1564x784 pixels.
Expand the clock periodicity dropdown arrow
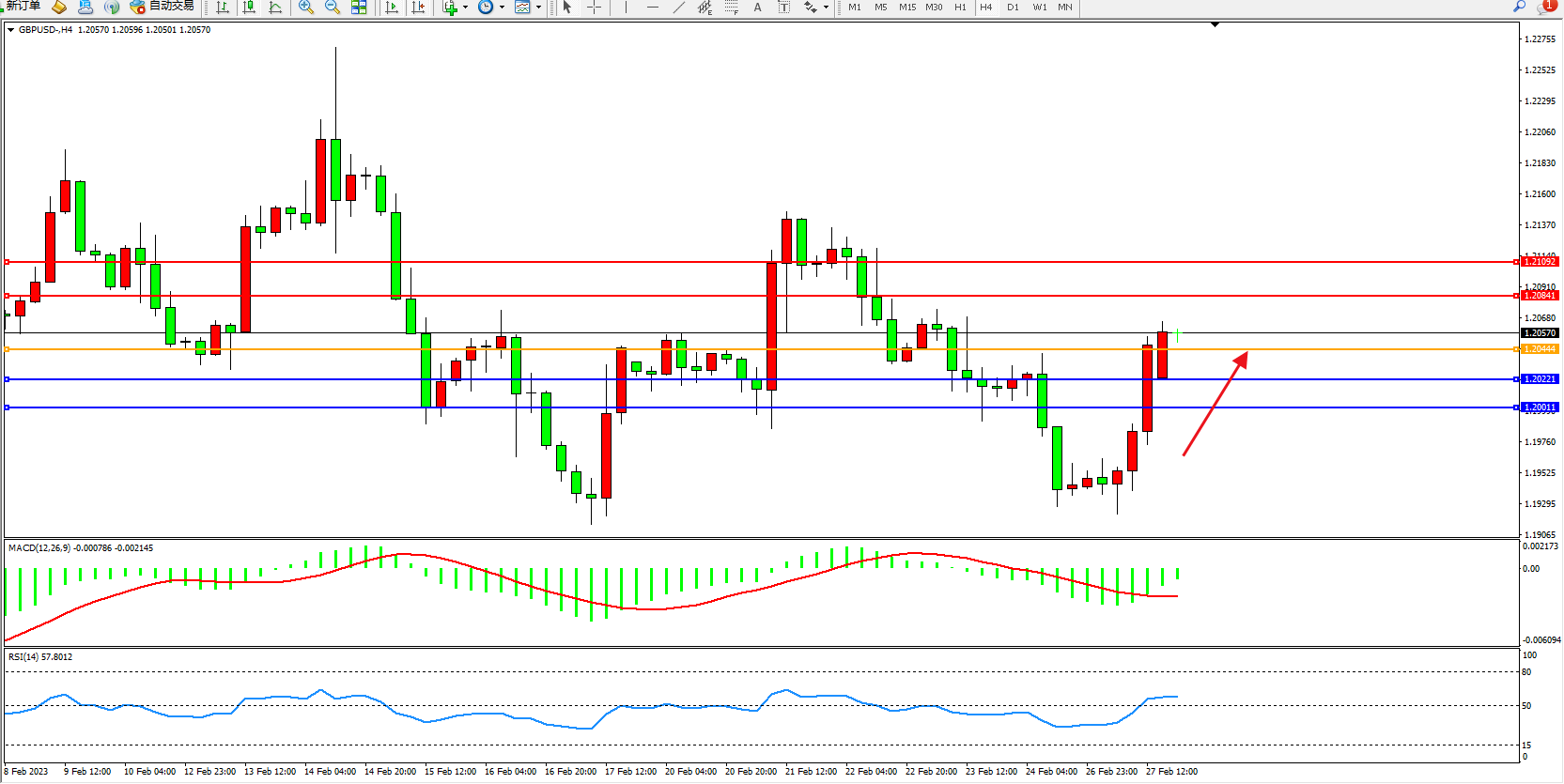tap(502, 8)
